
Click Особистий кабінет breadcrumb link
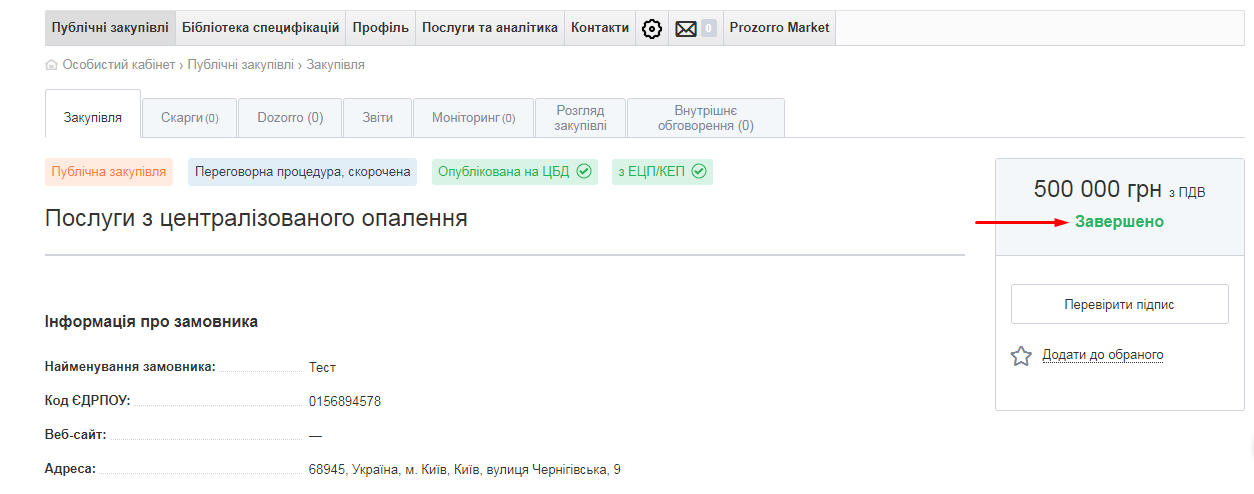point(118,65)
